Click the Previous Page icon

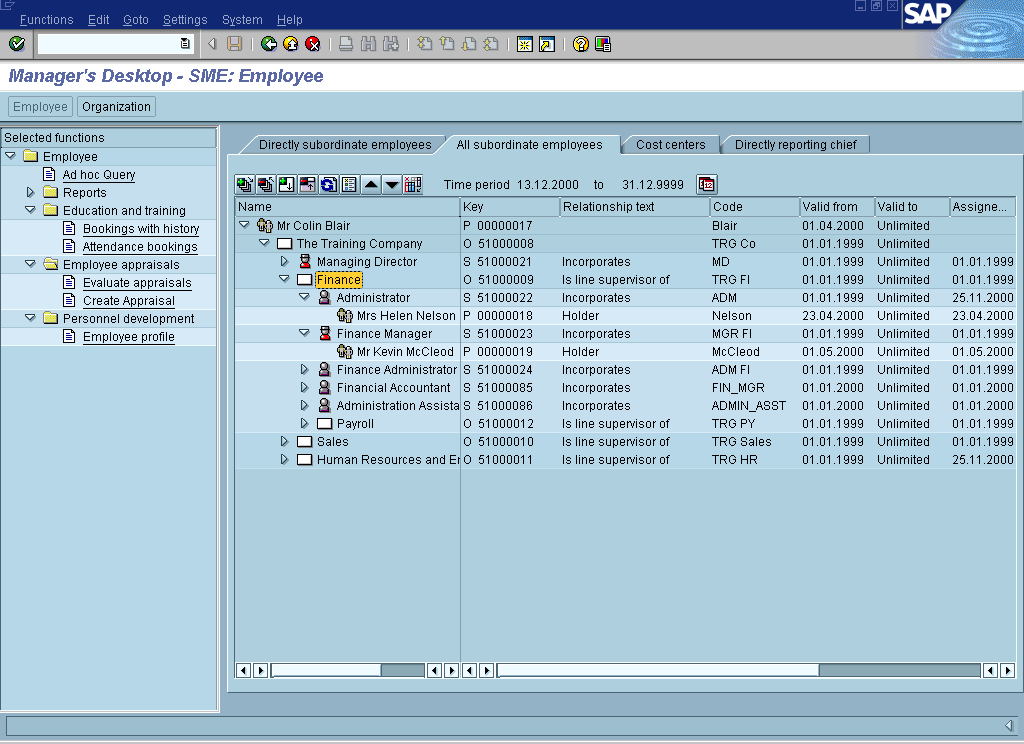point(447,44)
